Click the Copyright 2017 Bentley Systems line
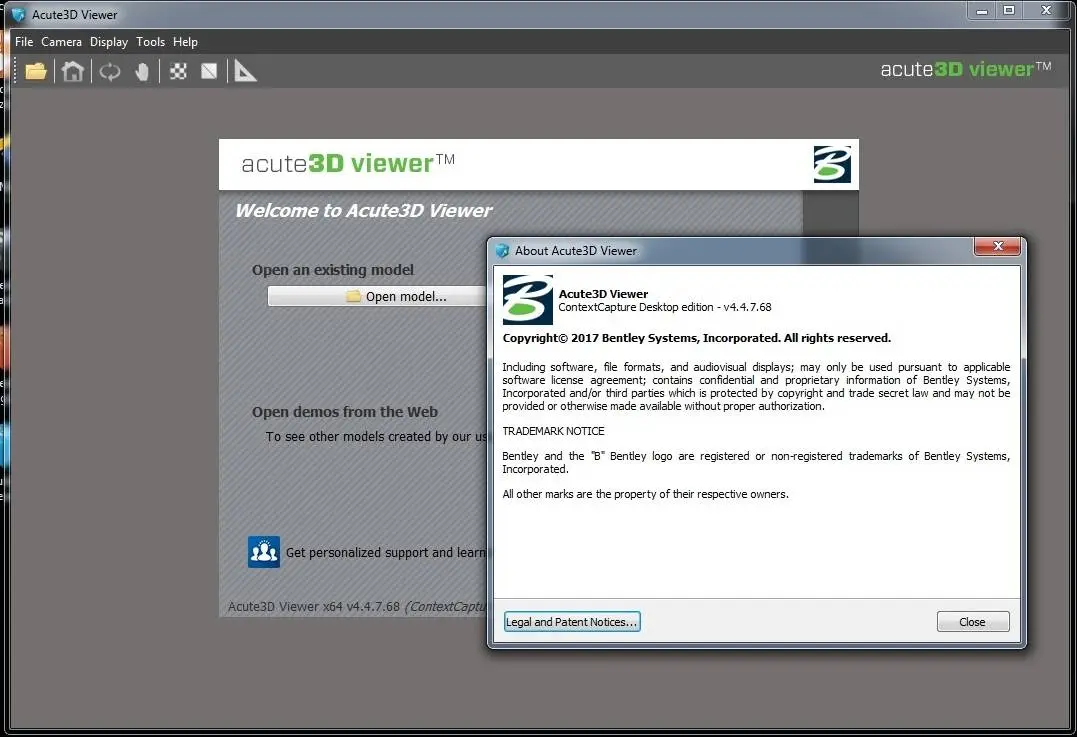 [x=696, y=338]
